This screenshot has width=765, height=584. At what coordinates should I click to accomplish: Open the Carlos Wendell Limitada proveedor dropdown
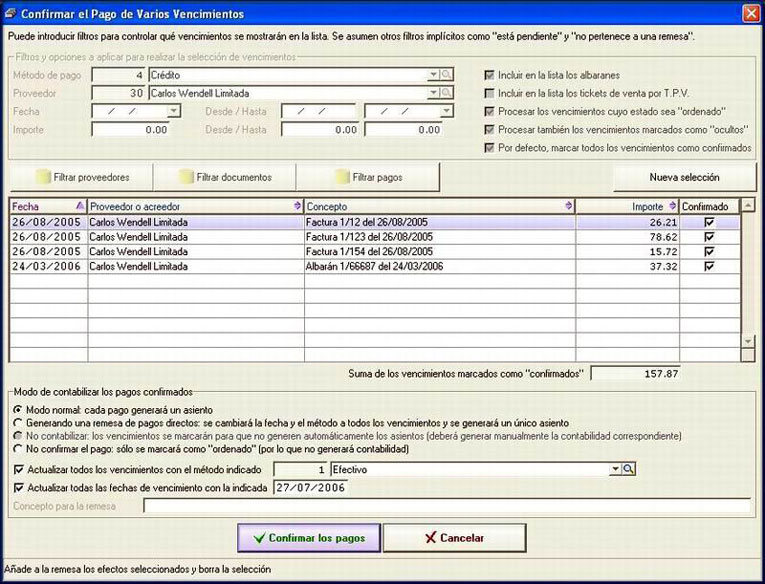(433, 93)
